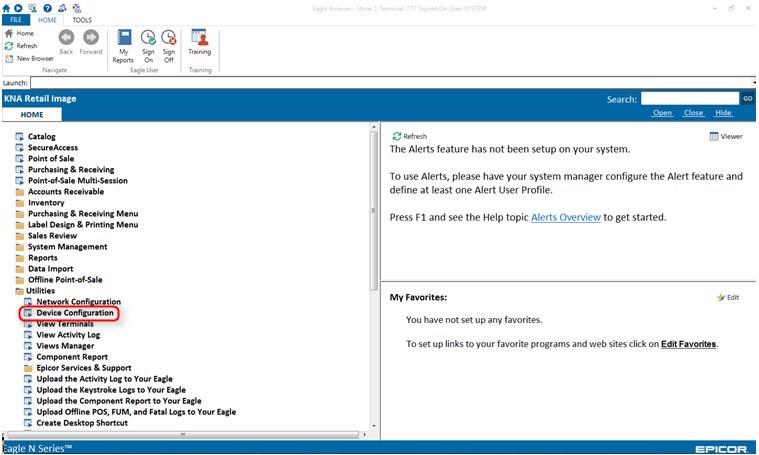
Task: Click into the Search input field
Action: click(x=689, y=99)
